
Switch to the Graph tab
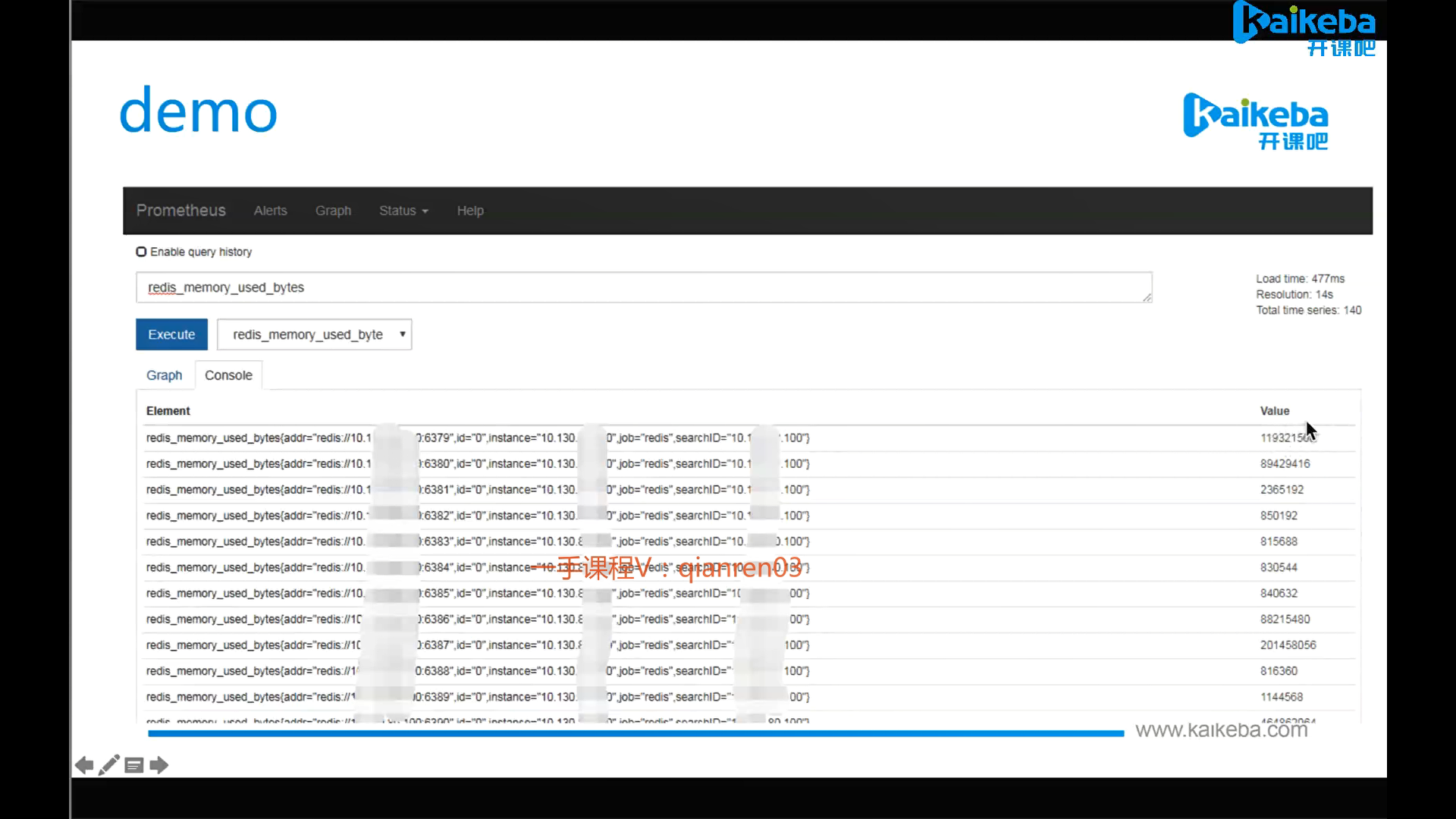click(164, 375)
